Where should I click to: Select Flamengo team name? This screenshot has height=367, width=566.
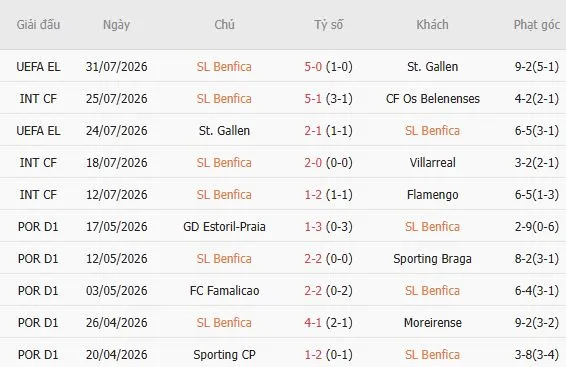click(x=432, y=195)
